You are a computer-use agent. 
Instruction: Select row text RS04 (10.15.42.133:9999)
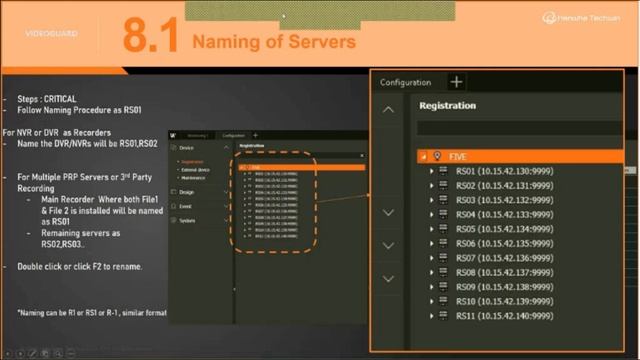click(504, 215)
